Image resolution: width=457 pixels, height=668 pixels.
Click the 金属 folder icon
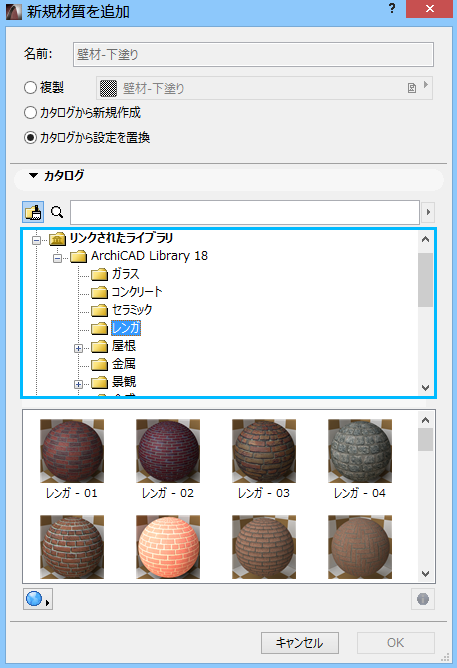pyautogui.click(x=99, y=364)
